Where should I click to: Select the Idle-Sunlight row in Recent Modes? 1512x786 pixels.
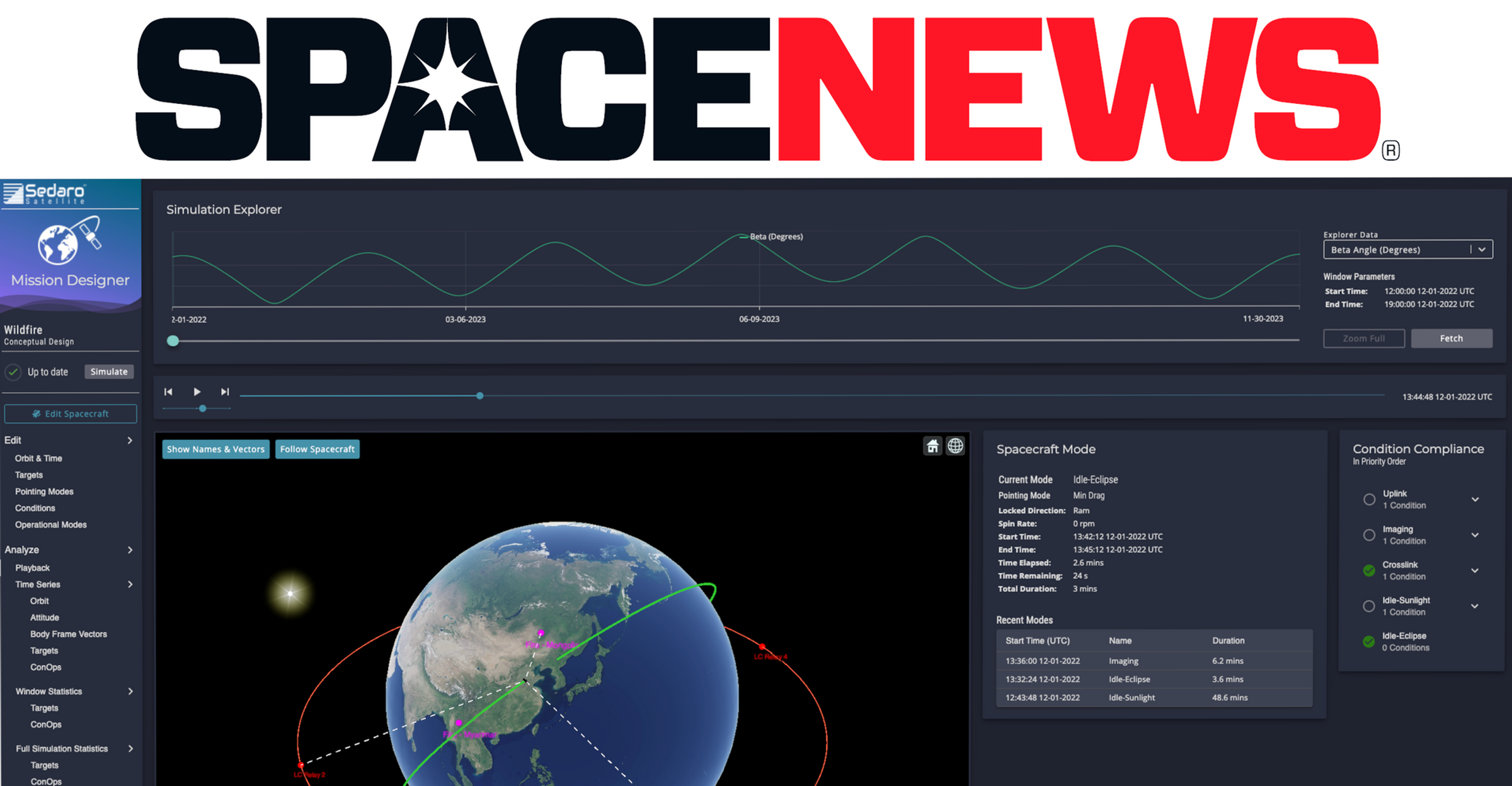pyautogui.click(x=1154, y=698)
